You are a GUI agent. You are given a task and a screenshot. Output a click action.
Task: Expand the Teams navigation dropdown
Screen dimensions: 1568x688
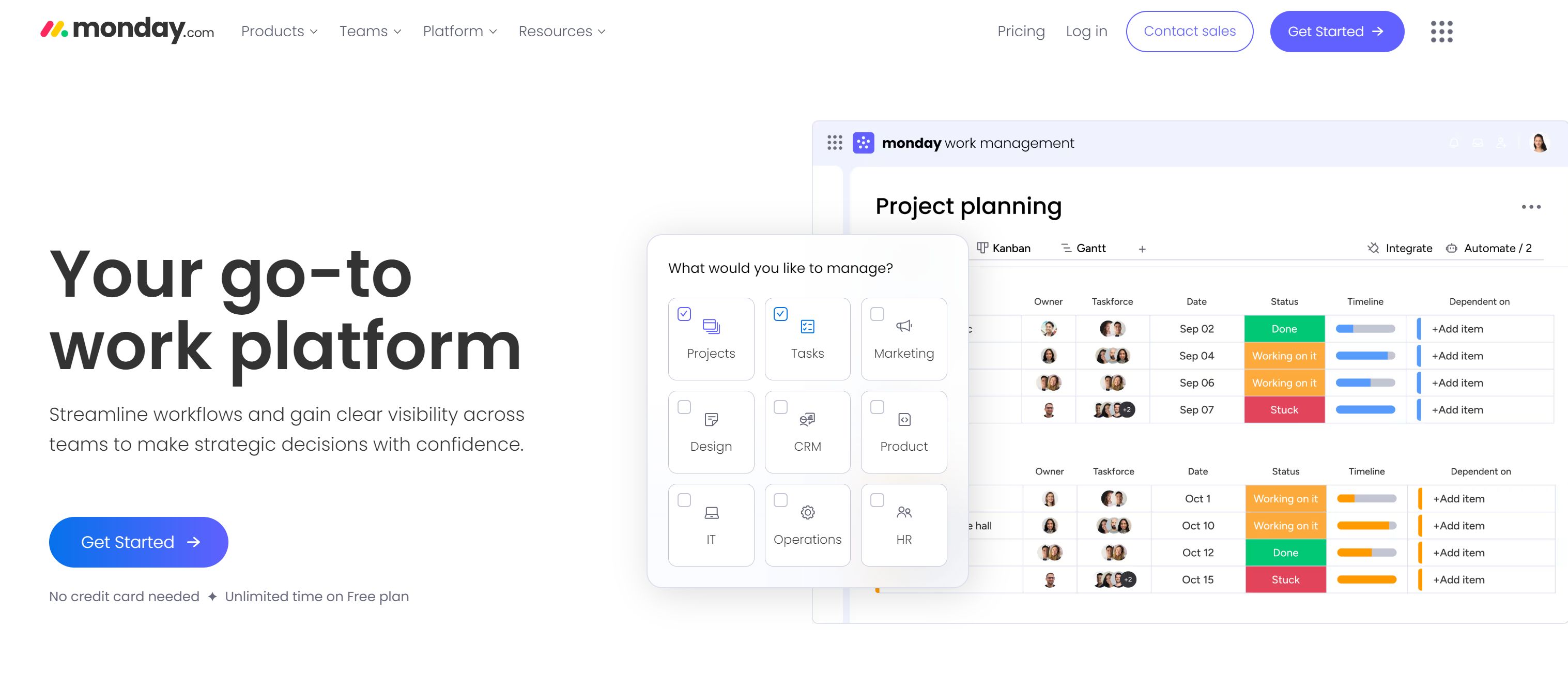pos(369,31)
